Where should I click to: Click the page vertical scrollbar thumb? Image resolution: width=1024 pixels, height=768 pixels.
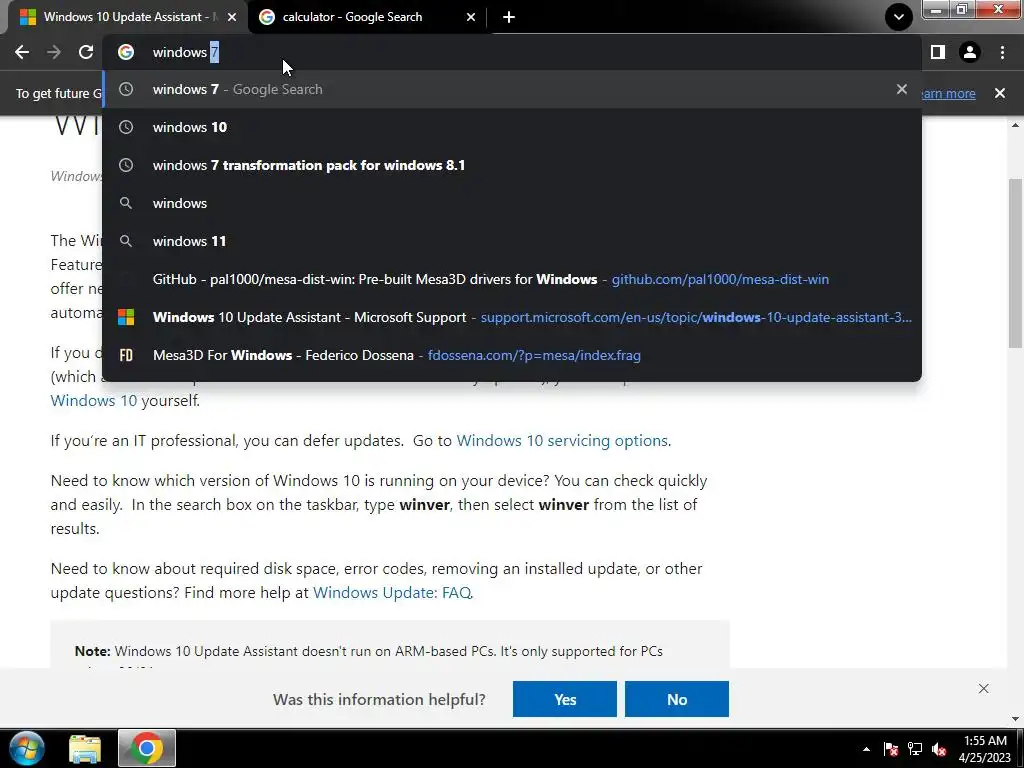[x=1016, y=263]
